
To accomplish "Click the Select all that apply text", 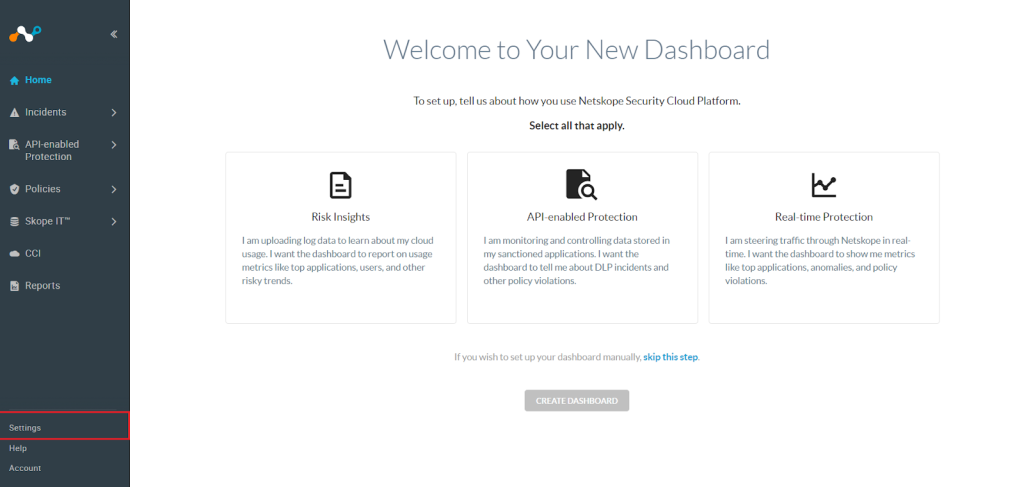I will point(577,126).
